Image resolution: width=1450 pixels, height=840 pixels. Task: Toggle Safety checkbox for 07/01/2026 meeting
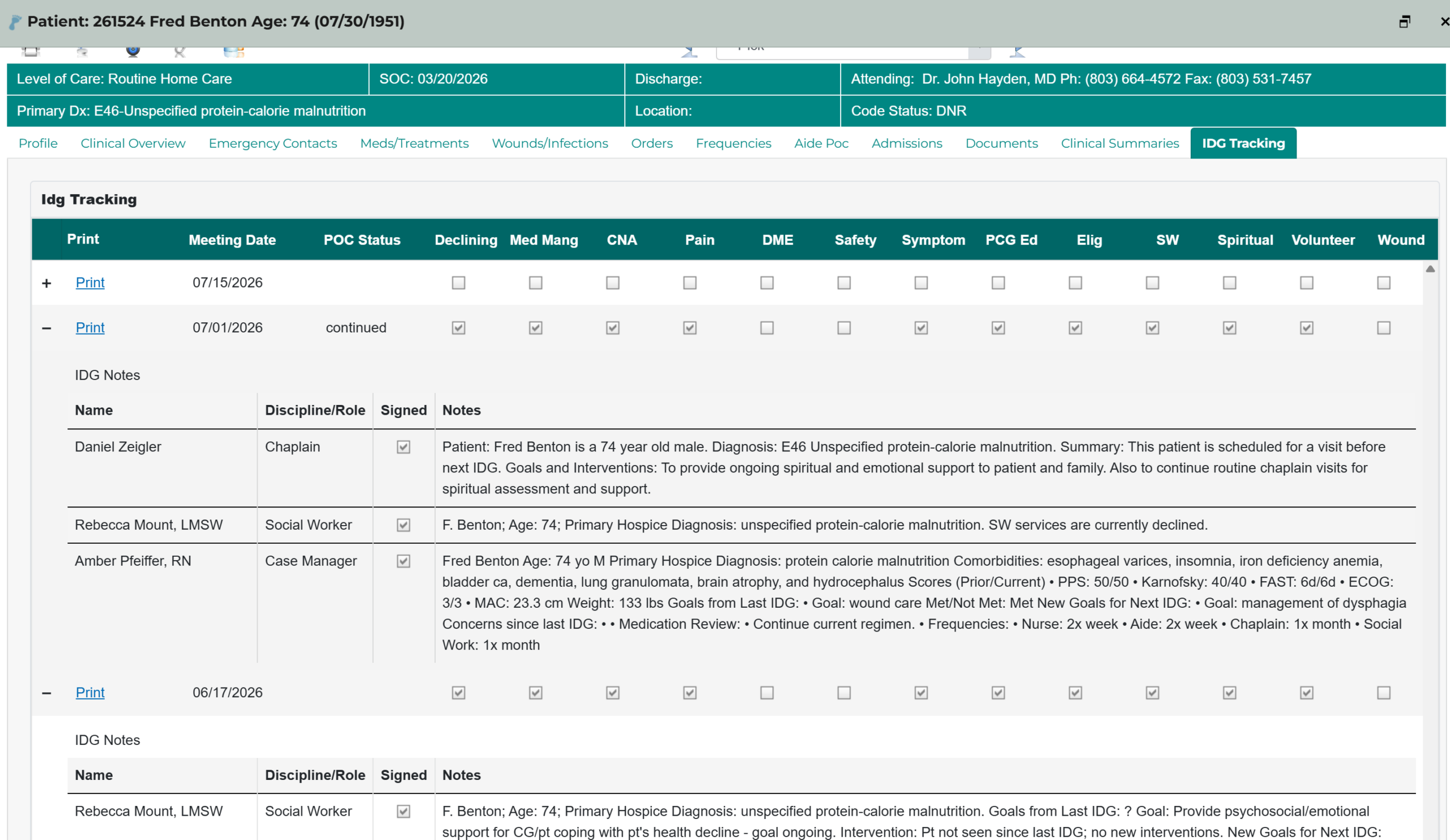coord(843,327)
